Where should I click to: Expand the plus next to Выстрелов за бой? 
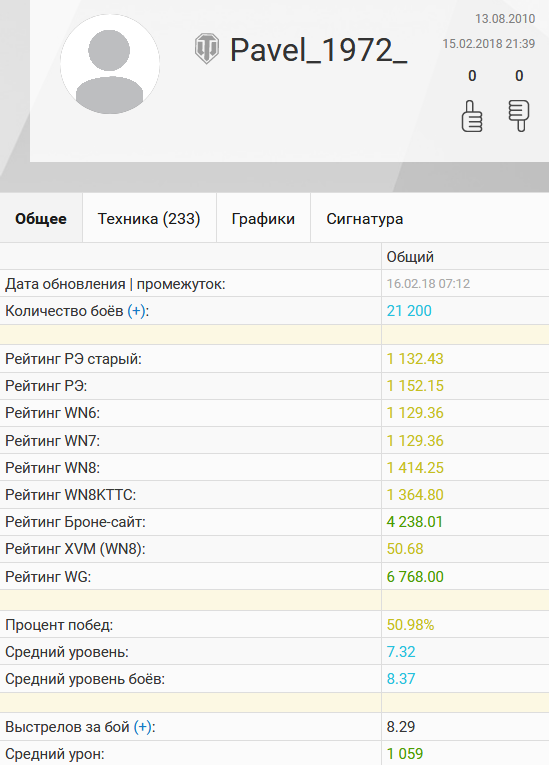142,727
